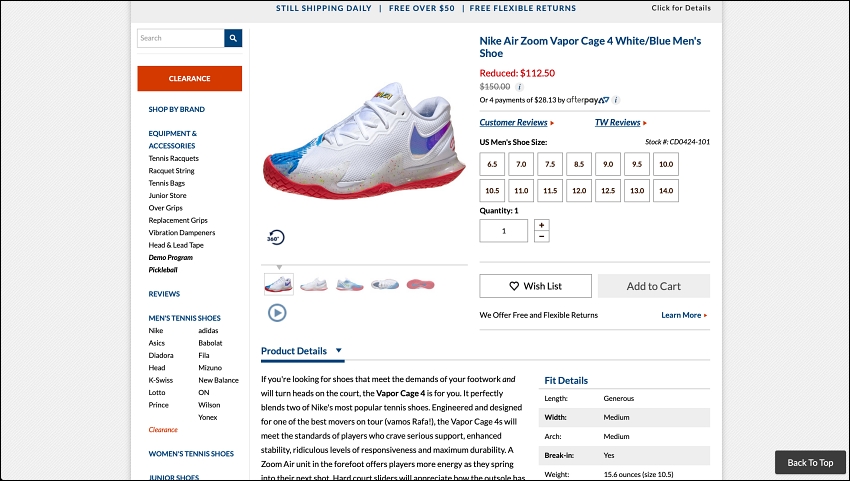The image size is (850, 481).
Task: Click the search magnifier icon button
Action: pyautogui.click(x=233, y=38)
